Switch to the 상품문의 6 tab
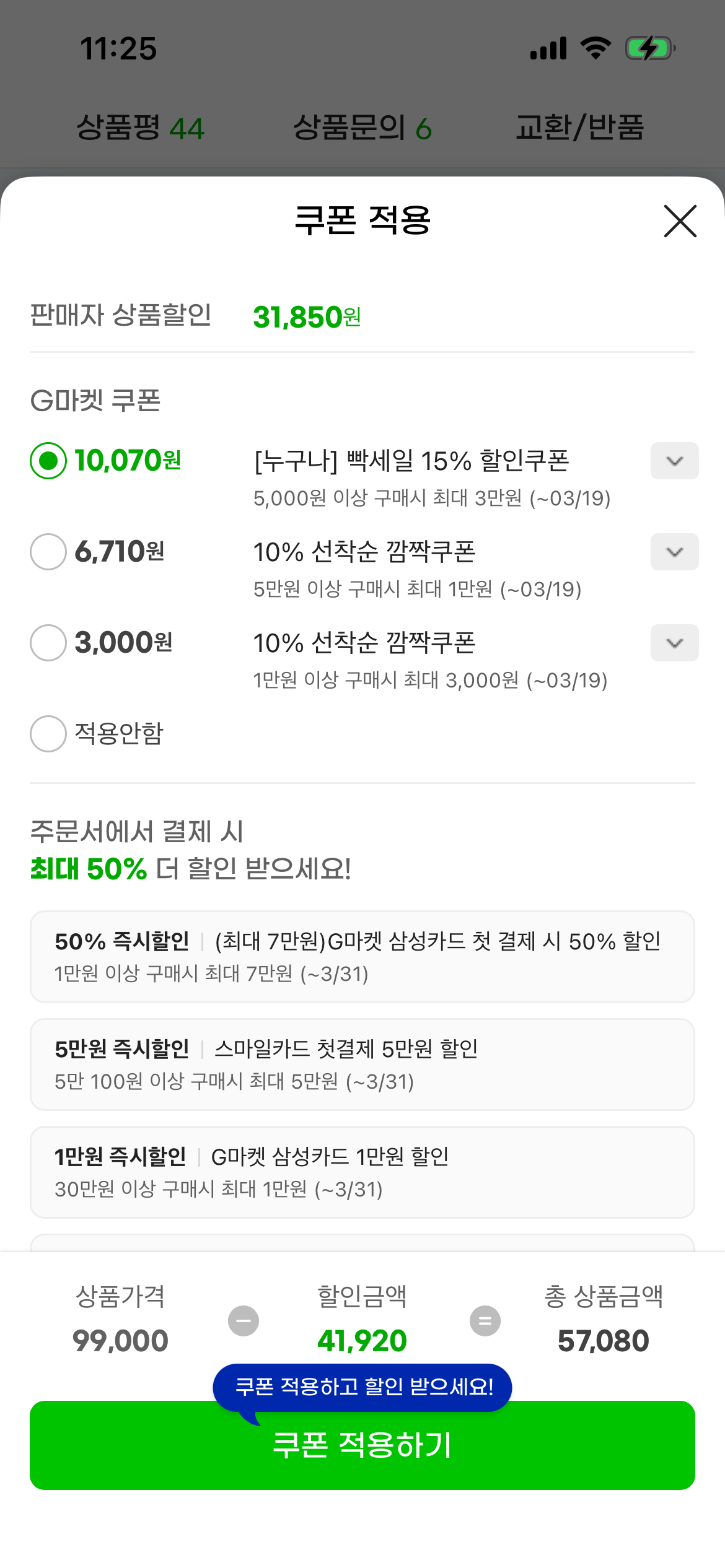 point(362,128)
